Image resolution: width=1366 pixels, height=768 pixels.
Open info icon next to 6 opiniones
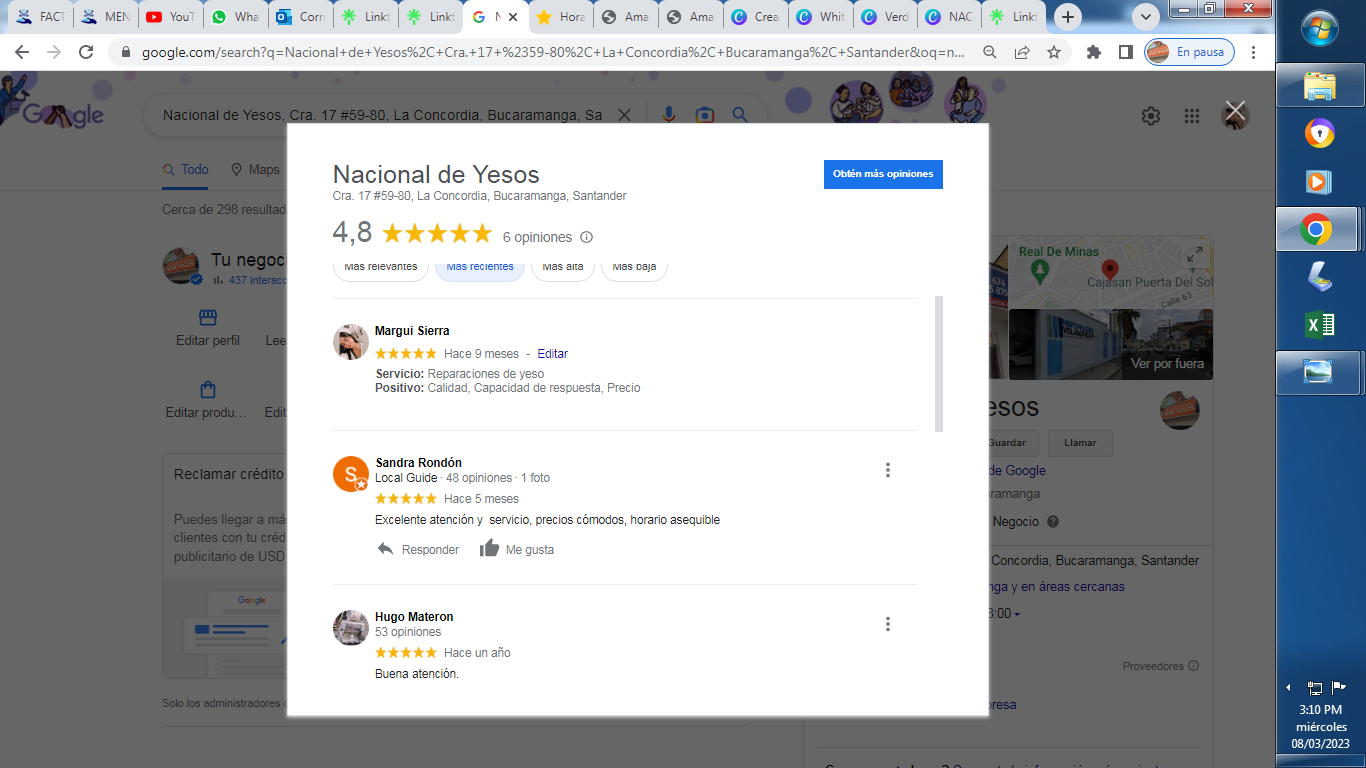click(587, 237)
